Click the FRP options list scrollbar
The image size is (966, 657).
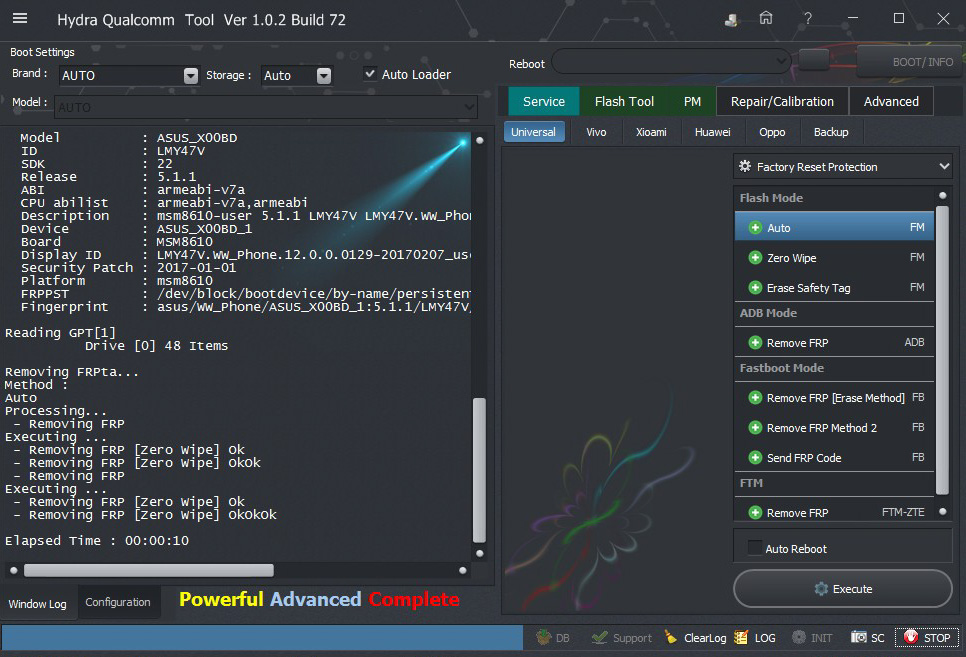pos(942,351)
